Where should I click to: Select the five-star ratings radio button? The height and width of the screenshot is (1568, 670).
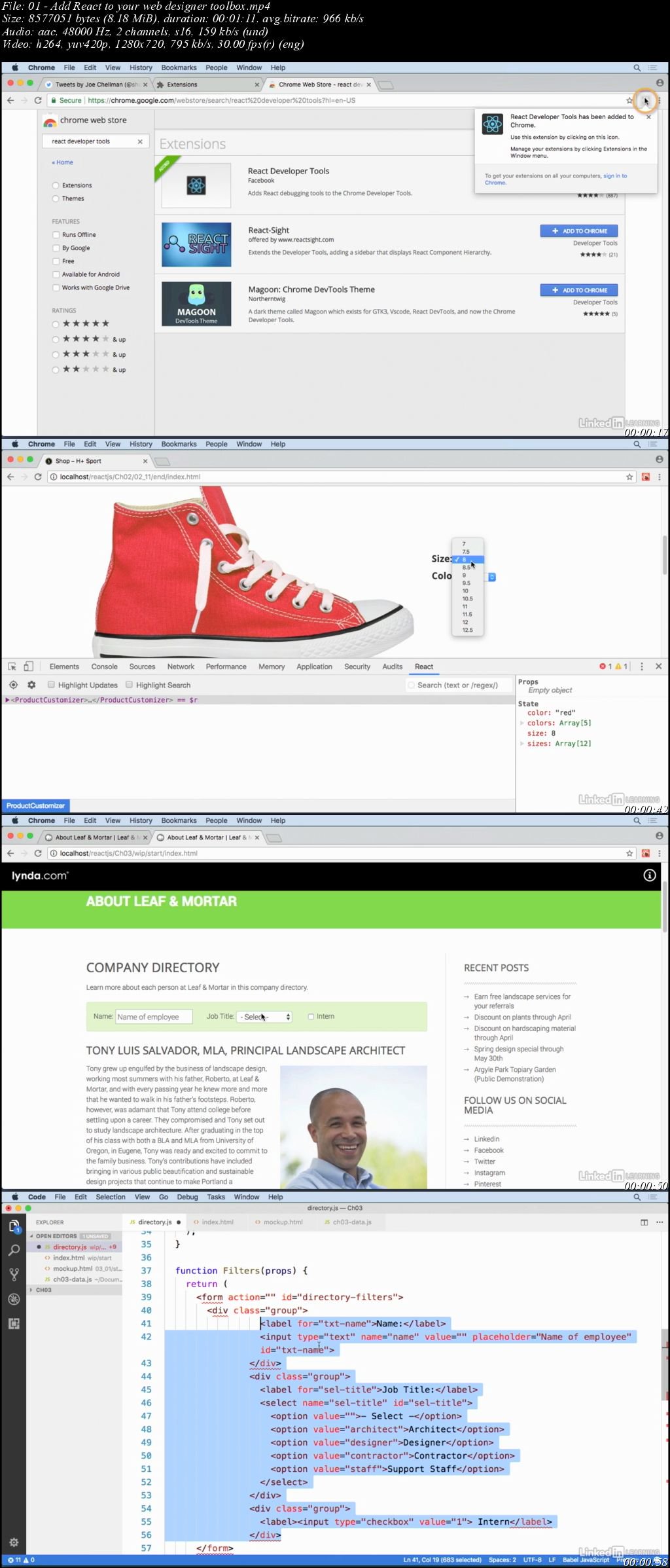56,324
